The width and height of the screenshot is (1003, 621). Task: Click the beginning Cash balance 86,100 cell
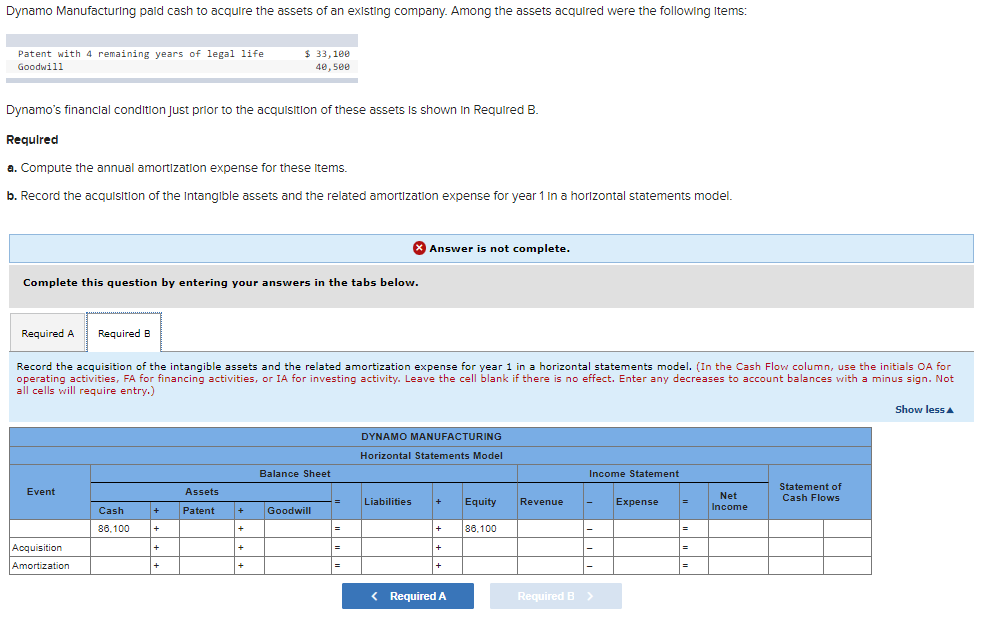(x=120, y=528)
